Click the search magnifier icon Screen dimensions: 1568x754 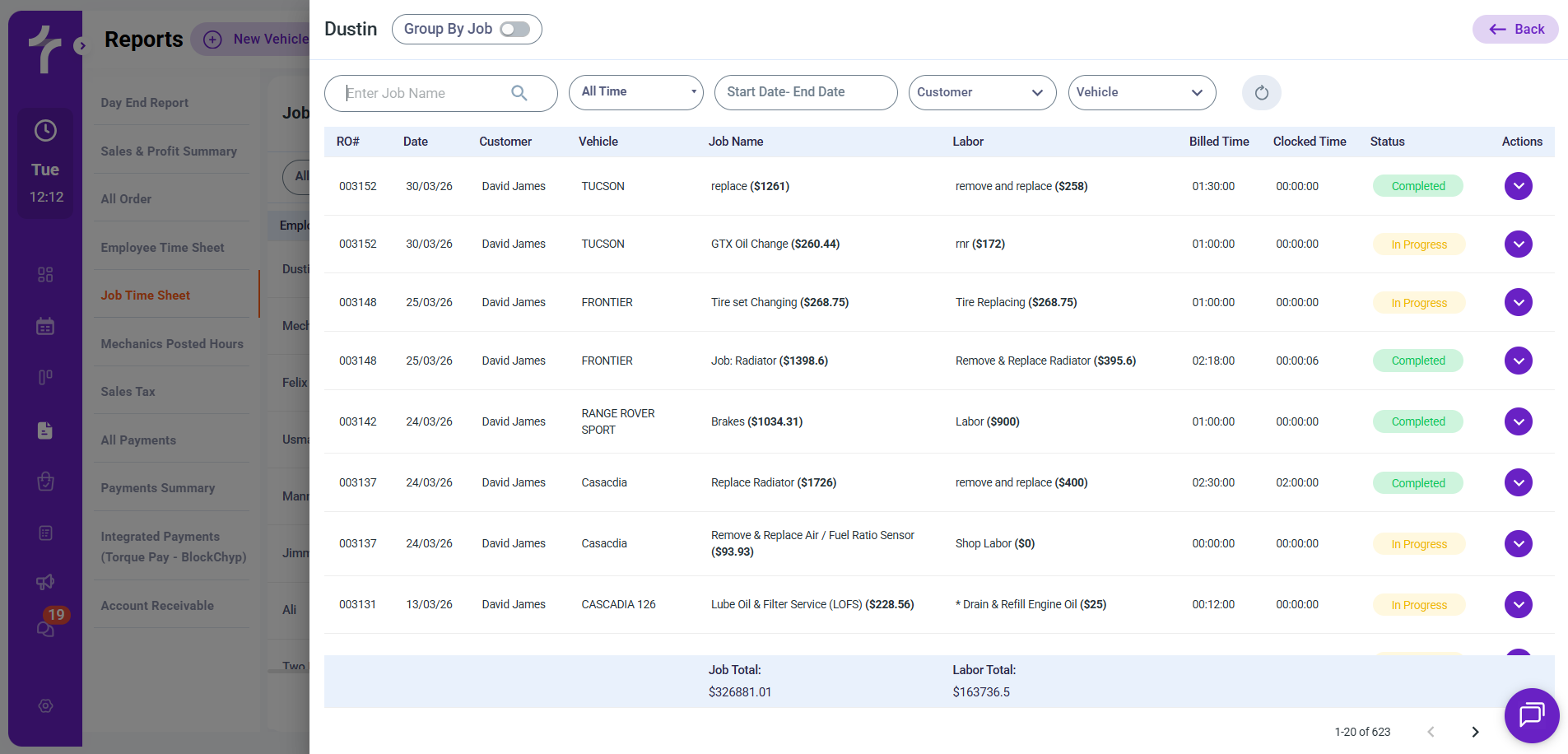click(519, 93)
